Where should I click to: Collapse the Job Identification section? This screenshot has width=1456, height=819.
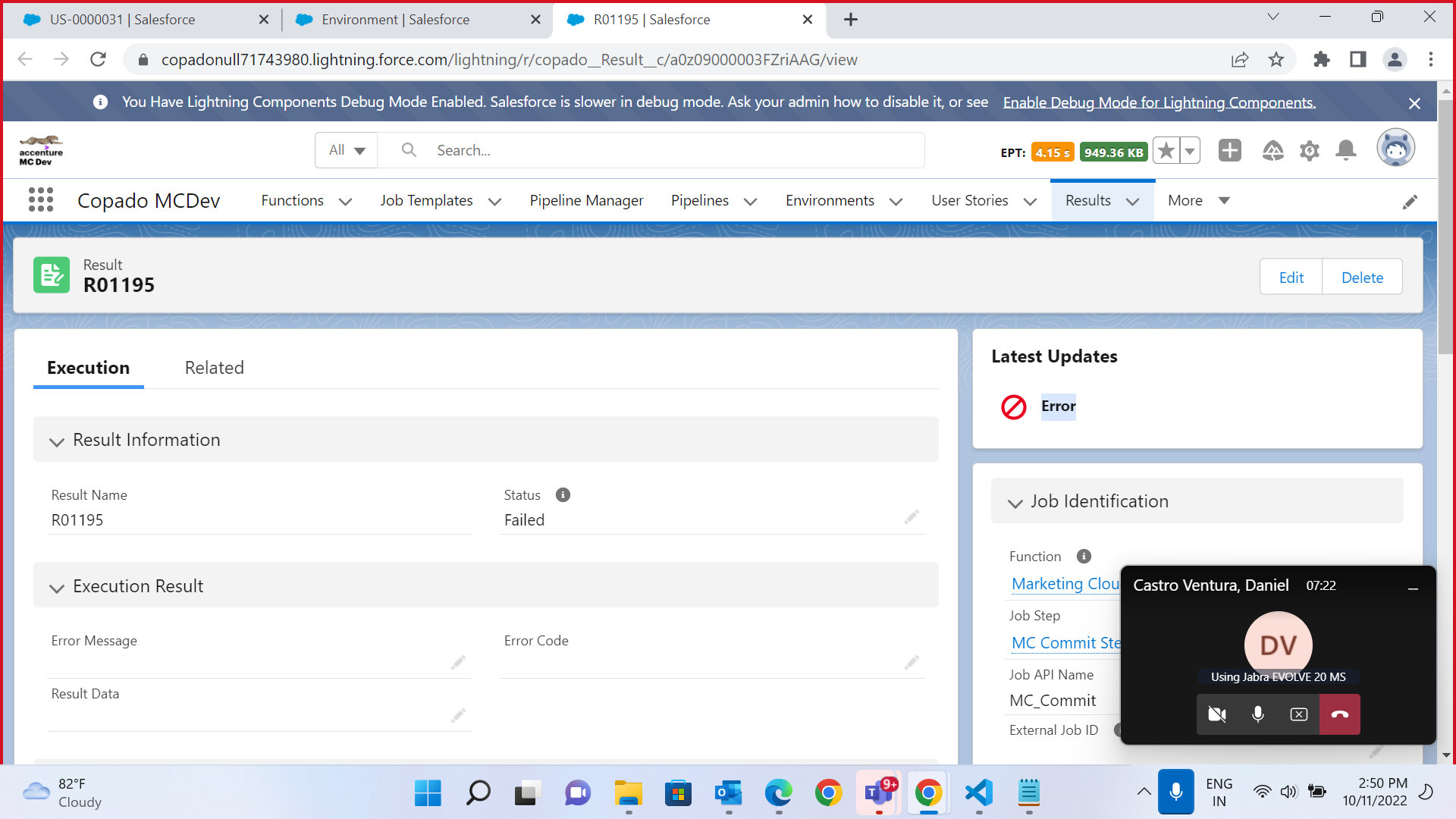point(1015,501)
